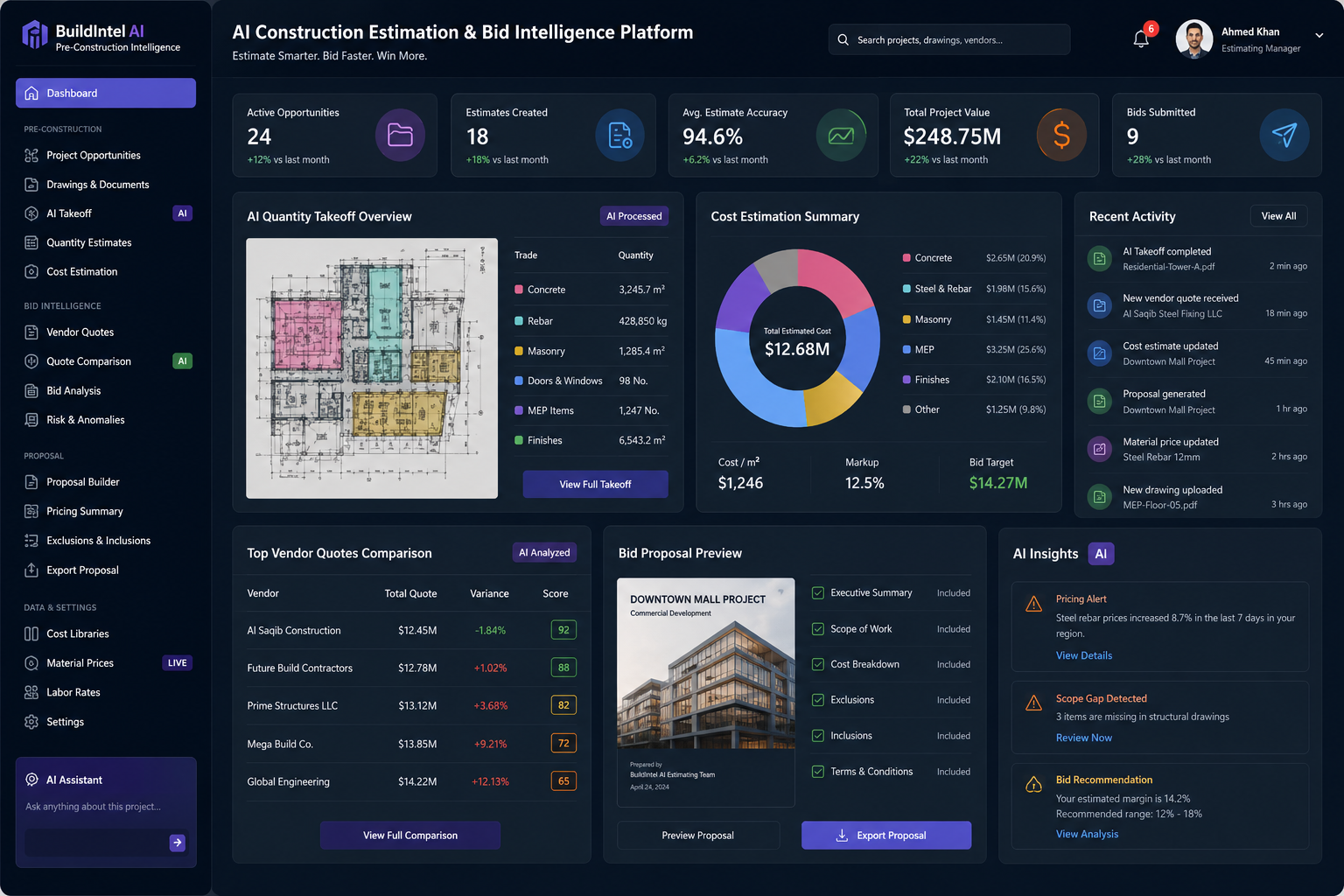Click the Scope Gap Detected warning icon
This screenshot has width=1344, height=896.
click(x=1033, y=703)
